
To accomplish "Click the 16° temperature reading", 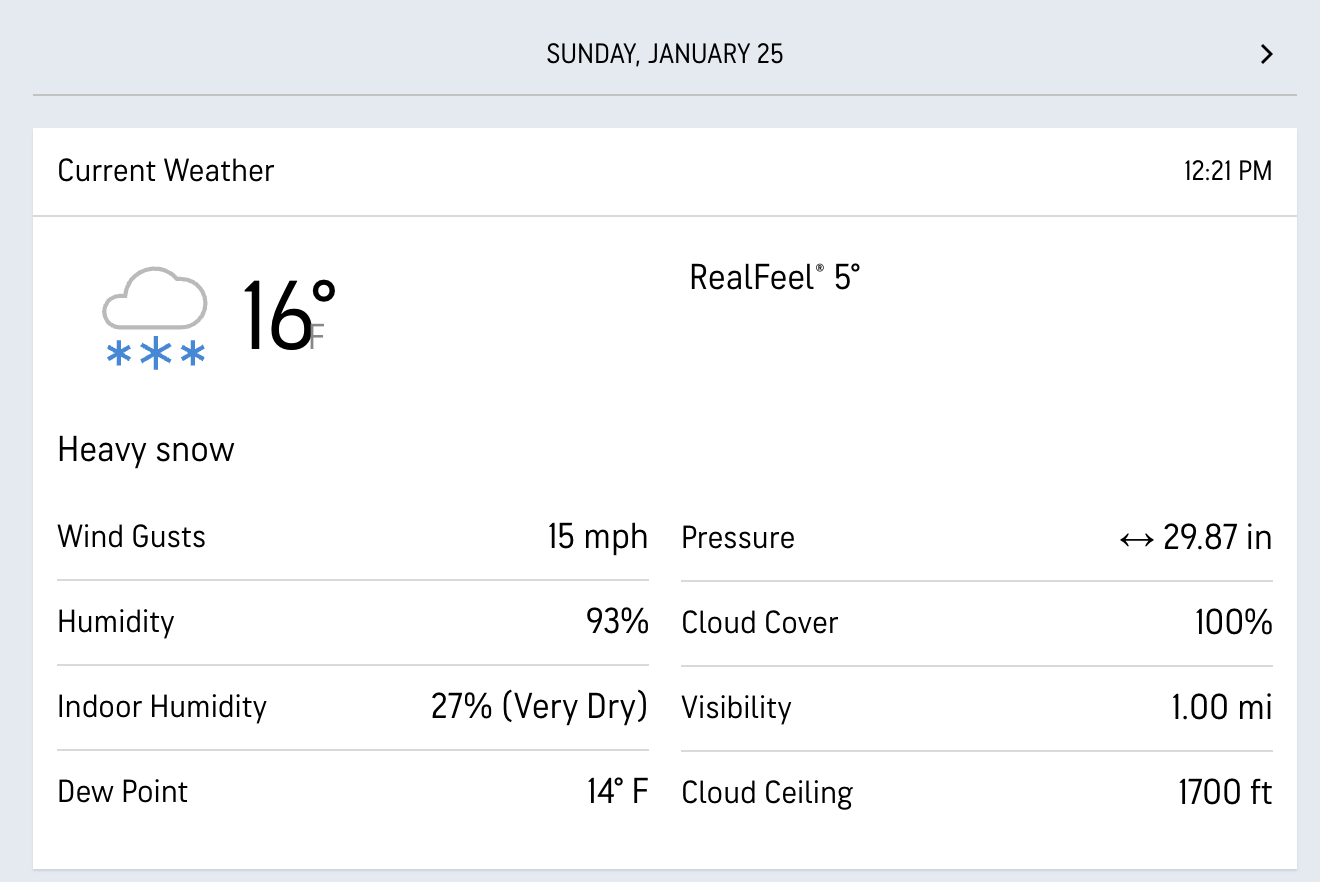I will 284,316.
